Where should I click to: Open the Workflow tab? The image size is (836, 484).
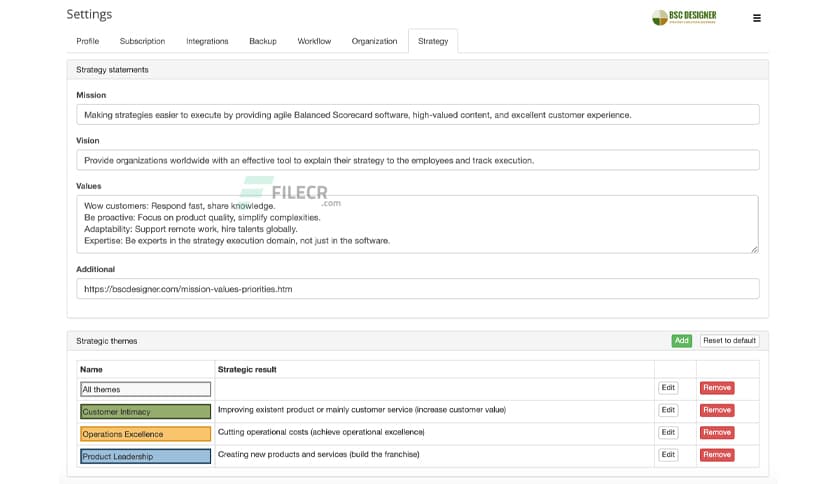pyautogui.click(x=314, y=41)
